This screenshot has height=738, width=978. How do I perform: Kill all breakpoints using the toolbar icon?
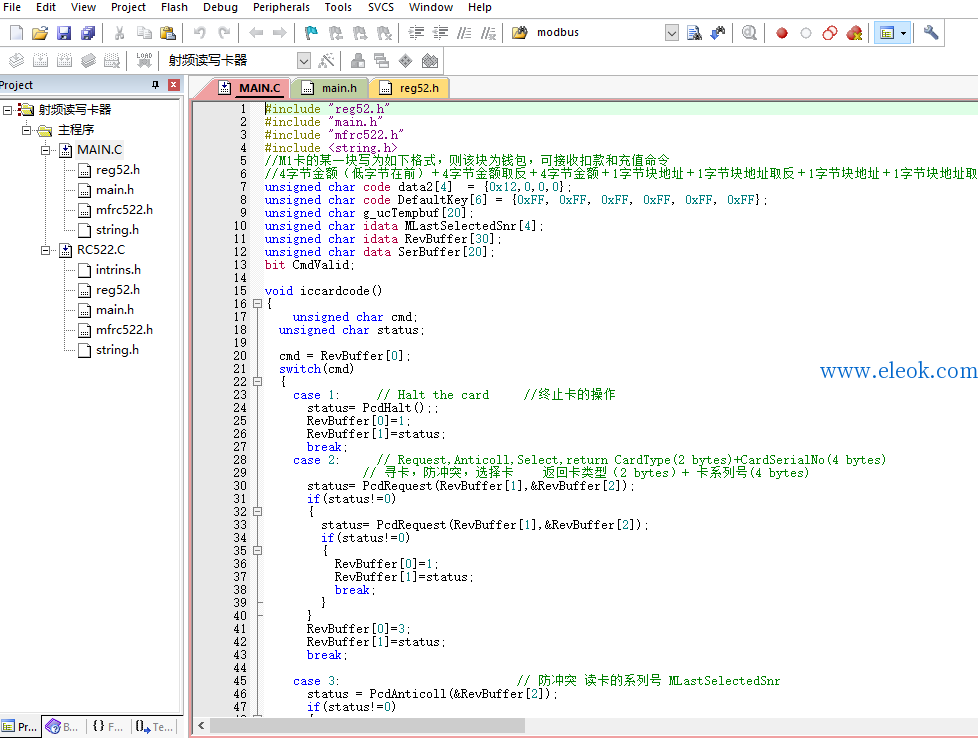click(854, 32)
